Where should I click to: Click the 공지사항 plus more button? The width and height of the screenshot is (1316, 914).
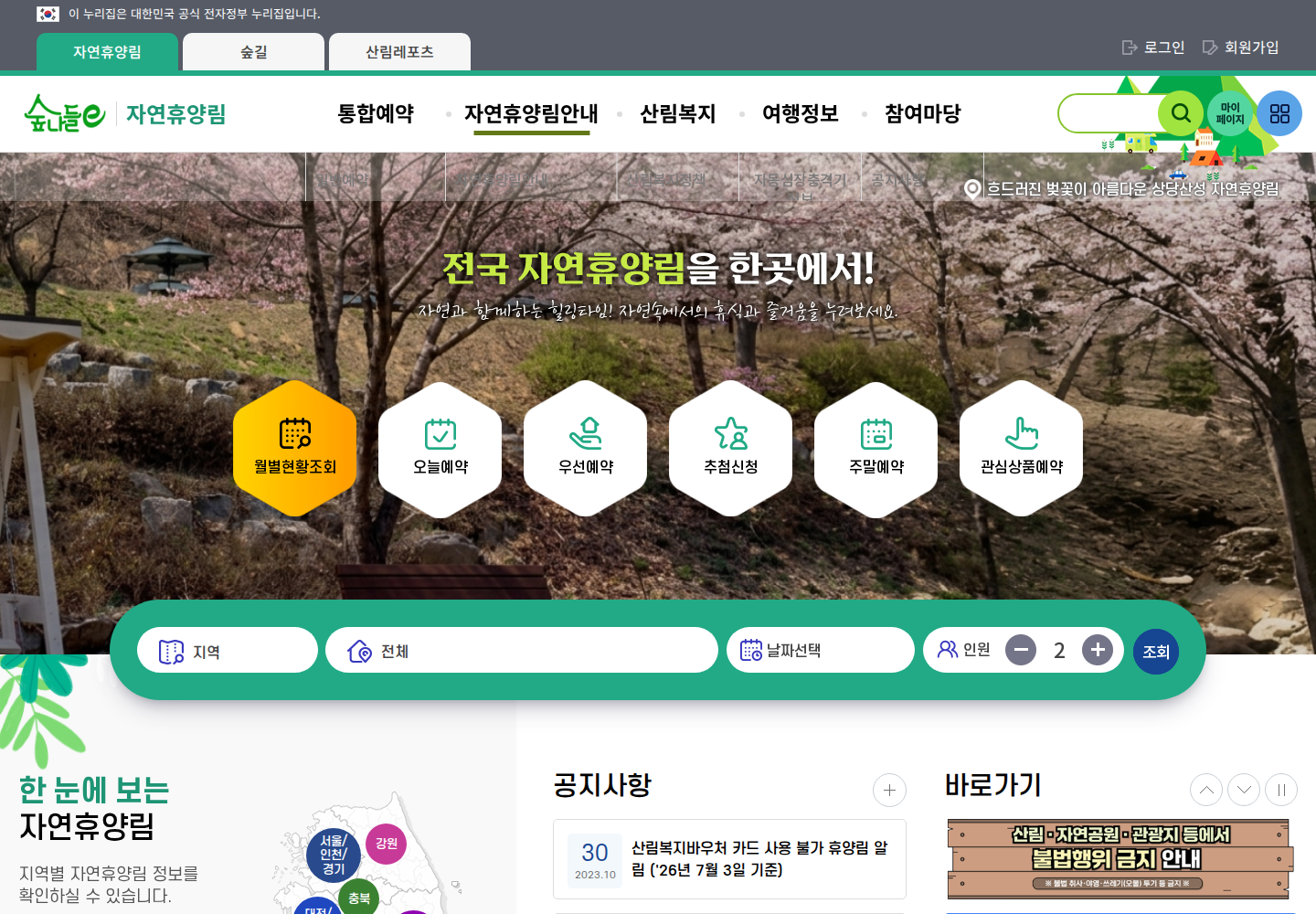[889, 791]
